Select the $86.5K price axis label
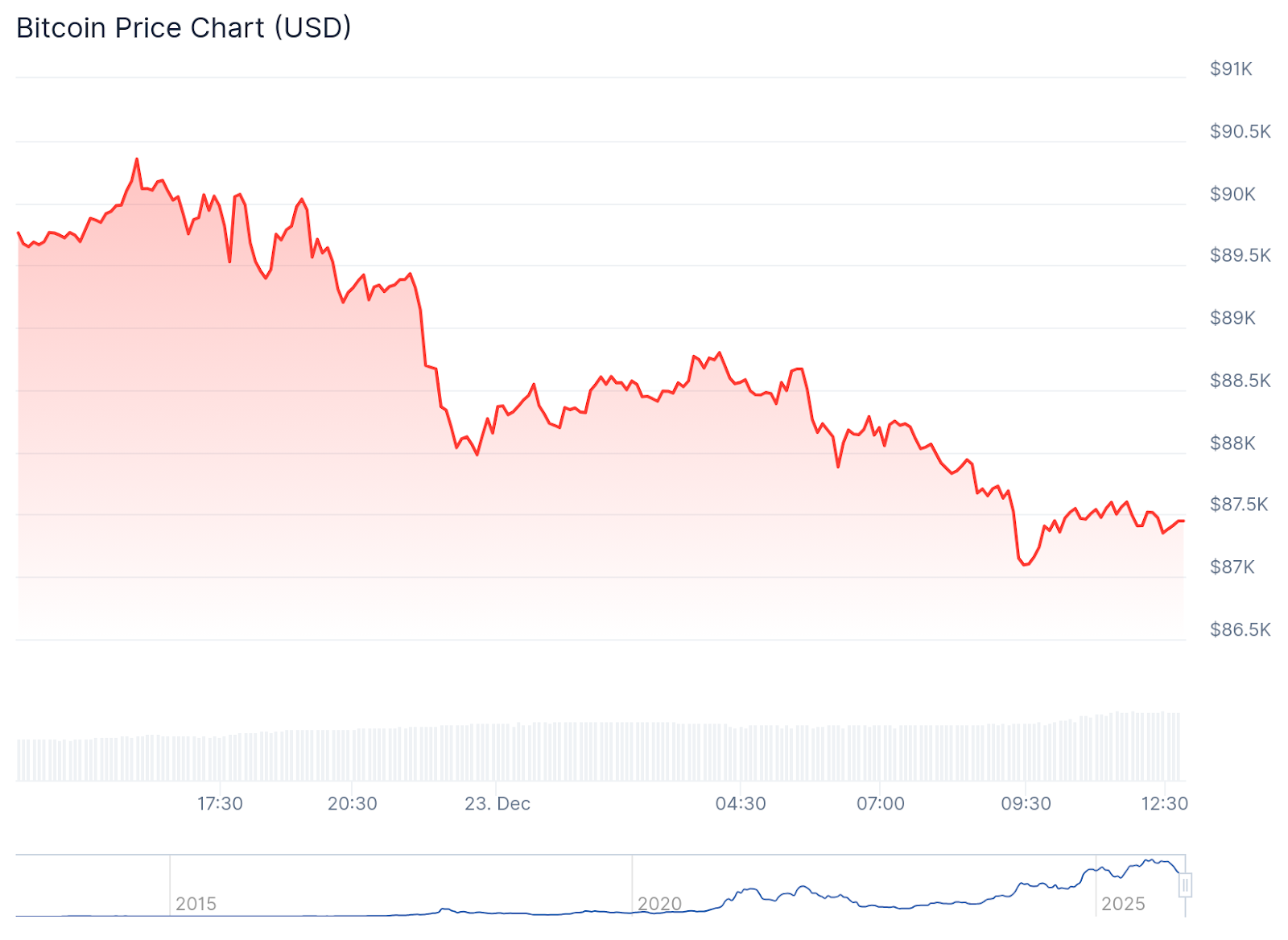Screen dimensions: 1288x940 1240,629
